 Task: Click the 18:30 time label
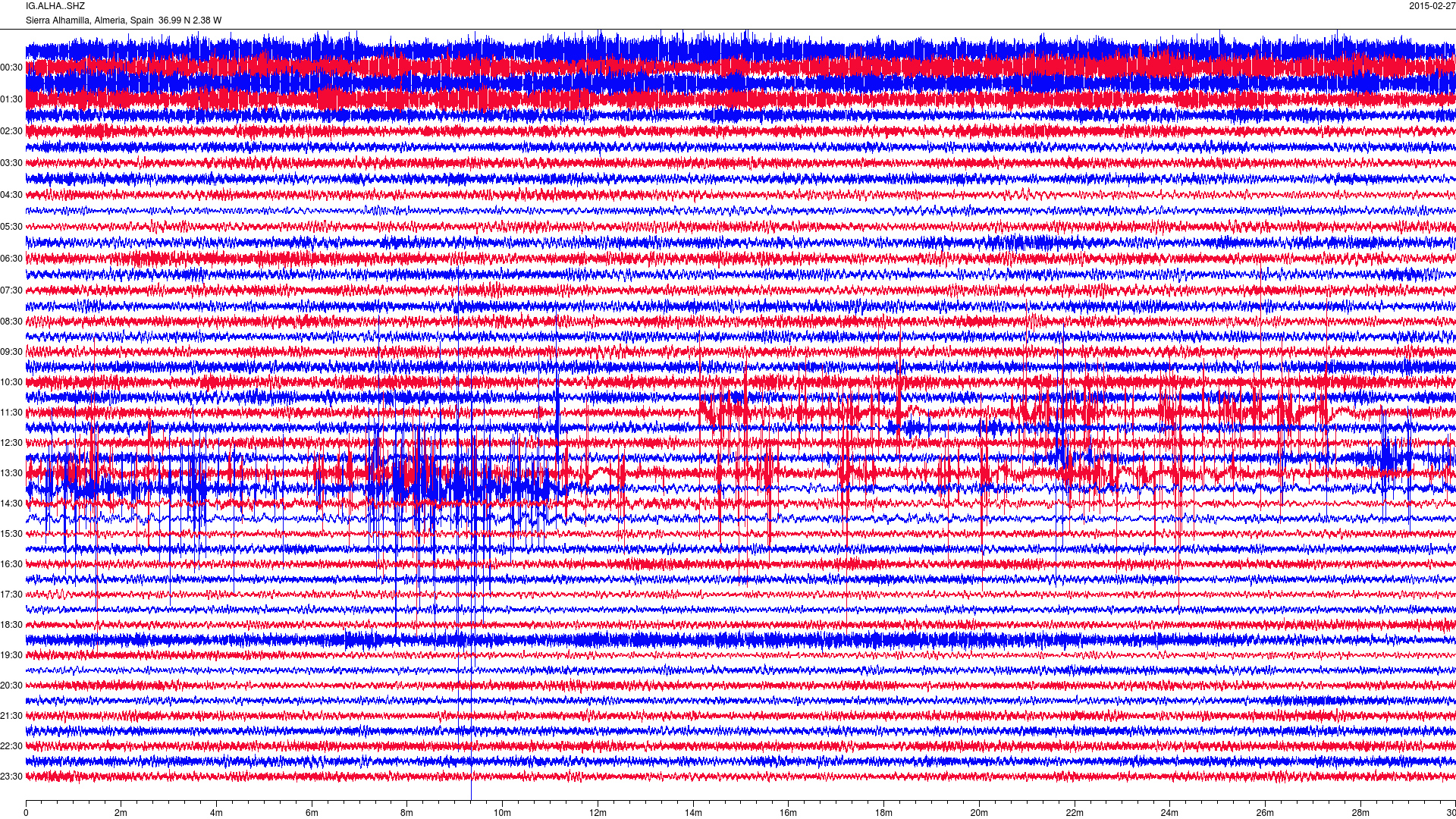[x=11, y=625]
